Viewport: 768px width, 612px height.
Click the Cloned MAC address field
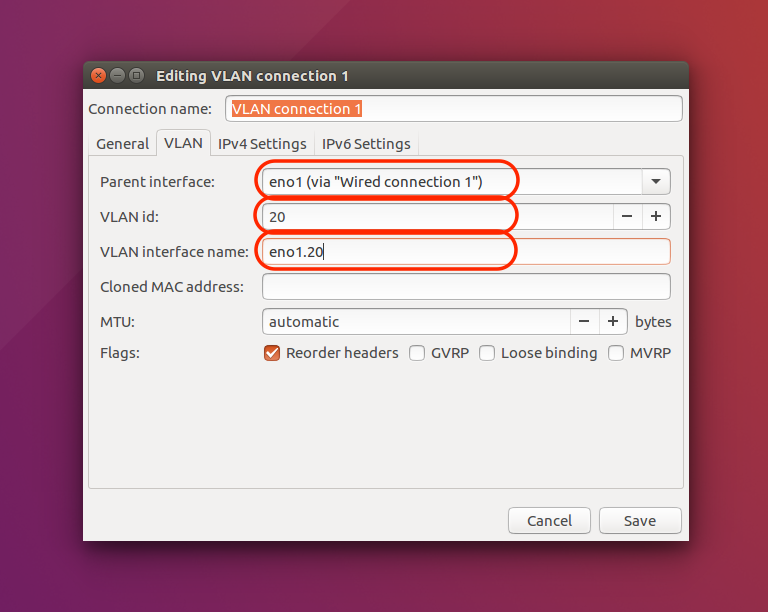tap(466, 287)
